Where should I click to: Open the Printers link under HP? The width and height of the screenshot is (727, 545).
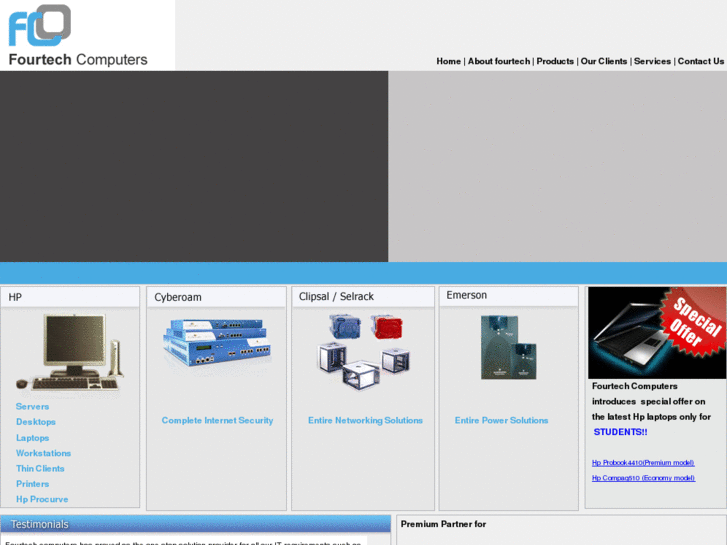tap(32, 484)
